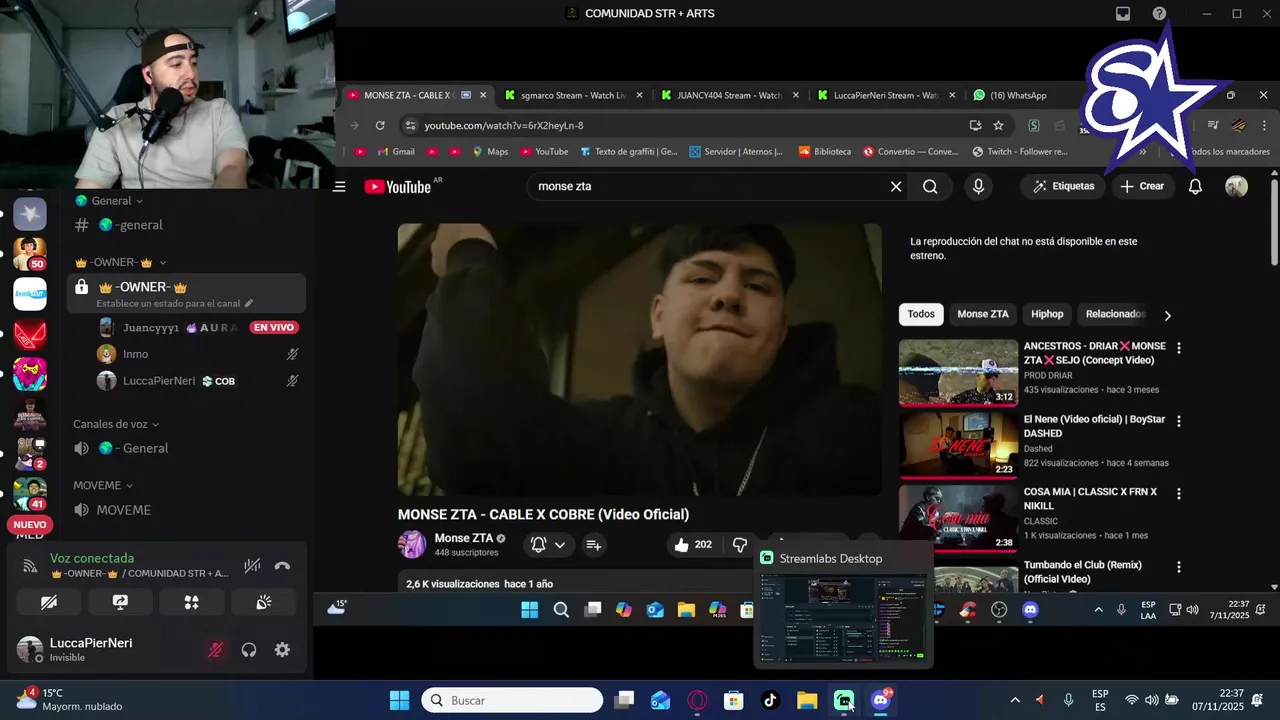Disconnect from the Discord voice call
Viewport: 1280px width, 720px height.
tap(282, 566)
